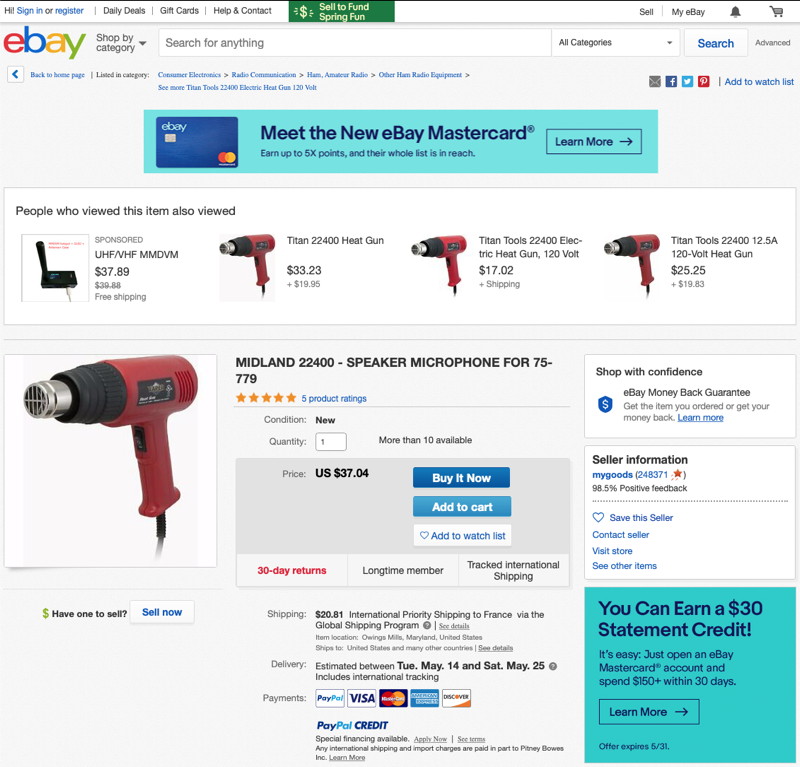Open the My eBay menu

[x=688, y=12]
